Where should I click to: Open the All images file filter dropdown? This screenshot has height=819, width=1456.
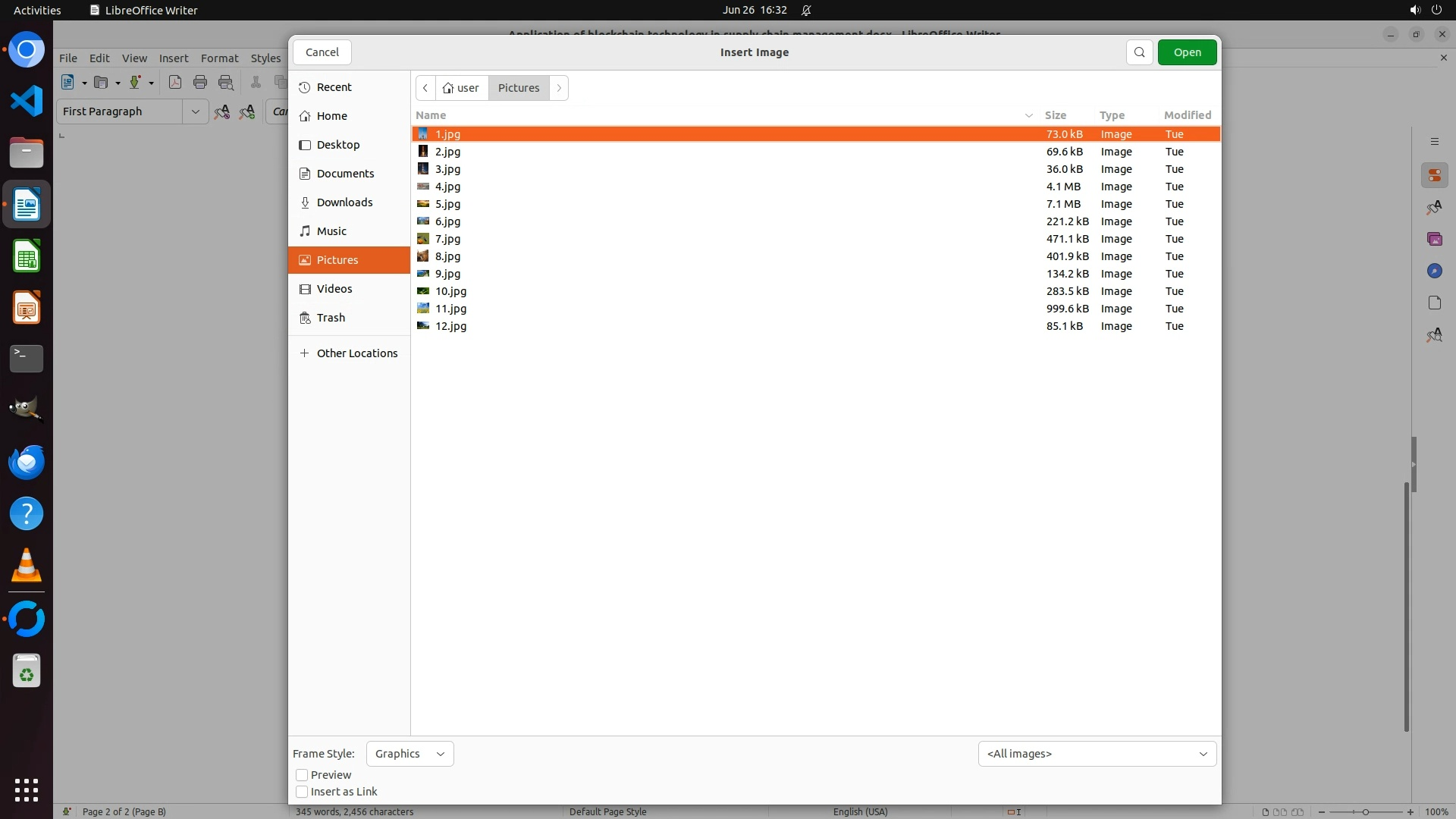pyautogui.click(x=1097, y=754)
